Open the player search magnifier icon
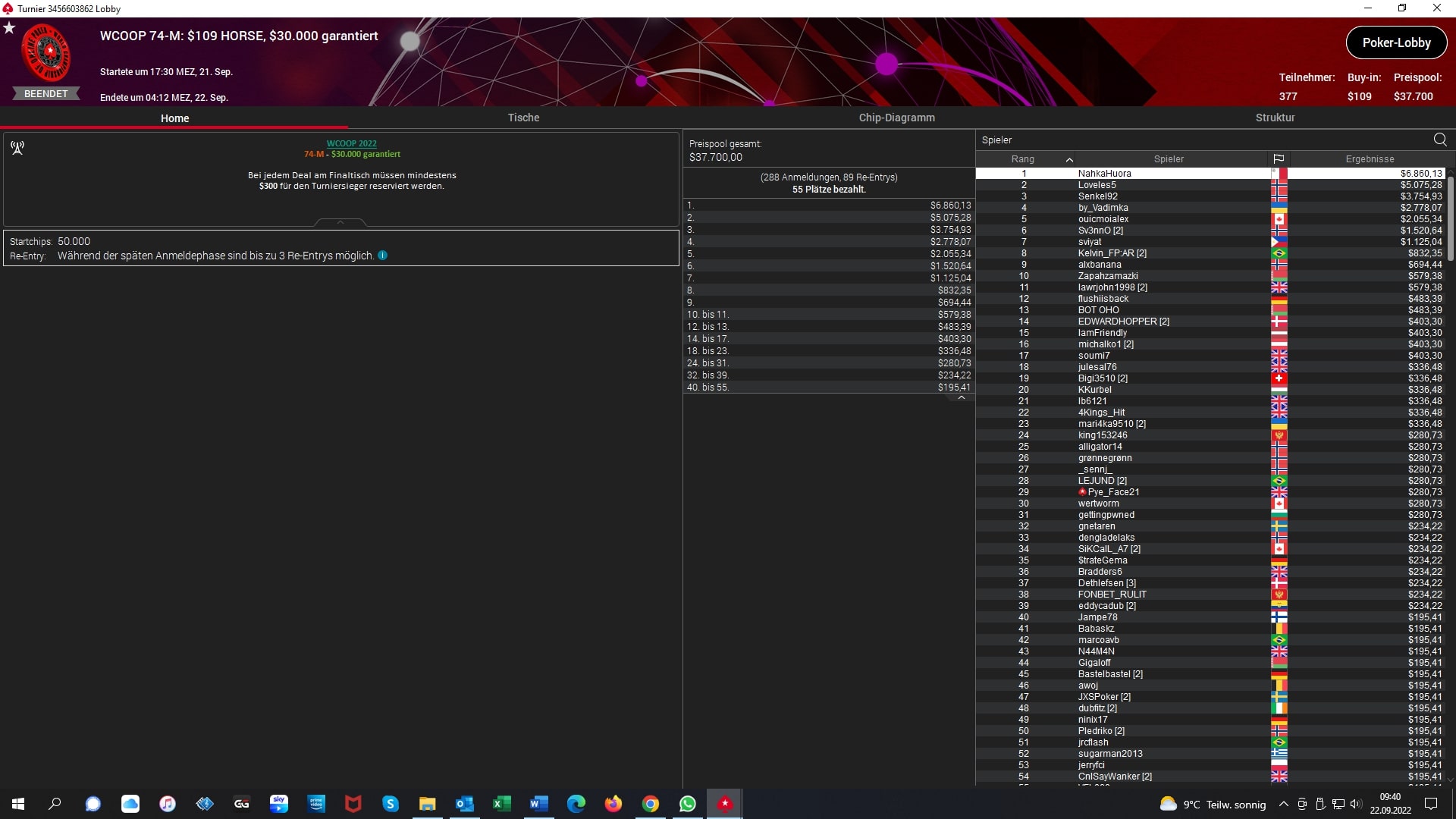 pos(1440,140)
